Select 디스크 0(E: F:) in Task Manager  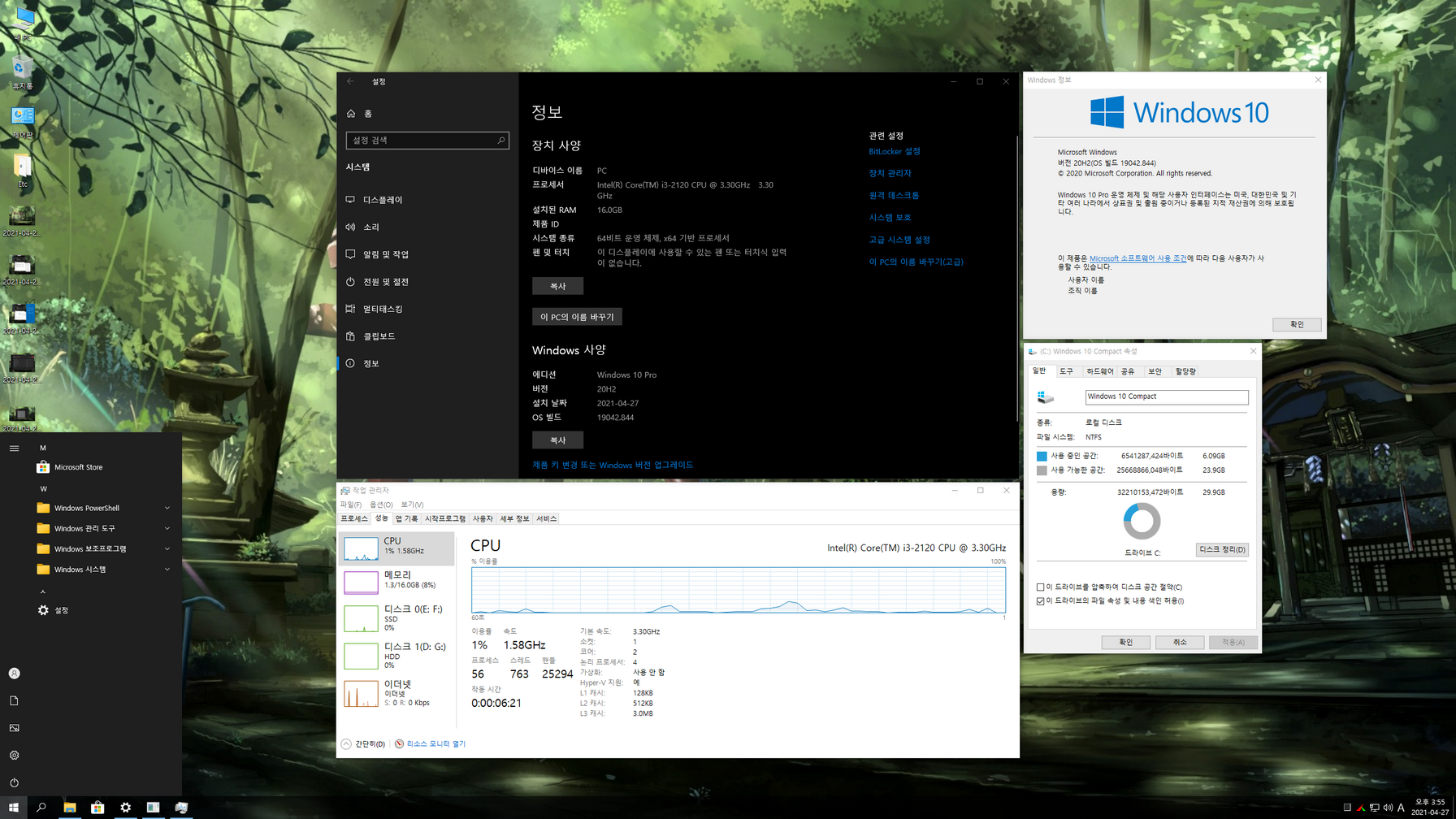[x=396, y=618]
